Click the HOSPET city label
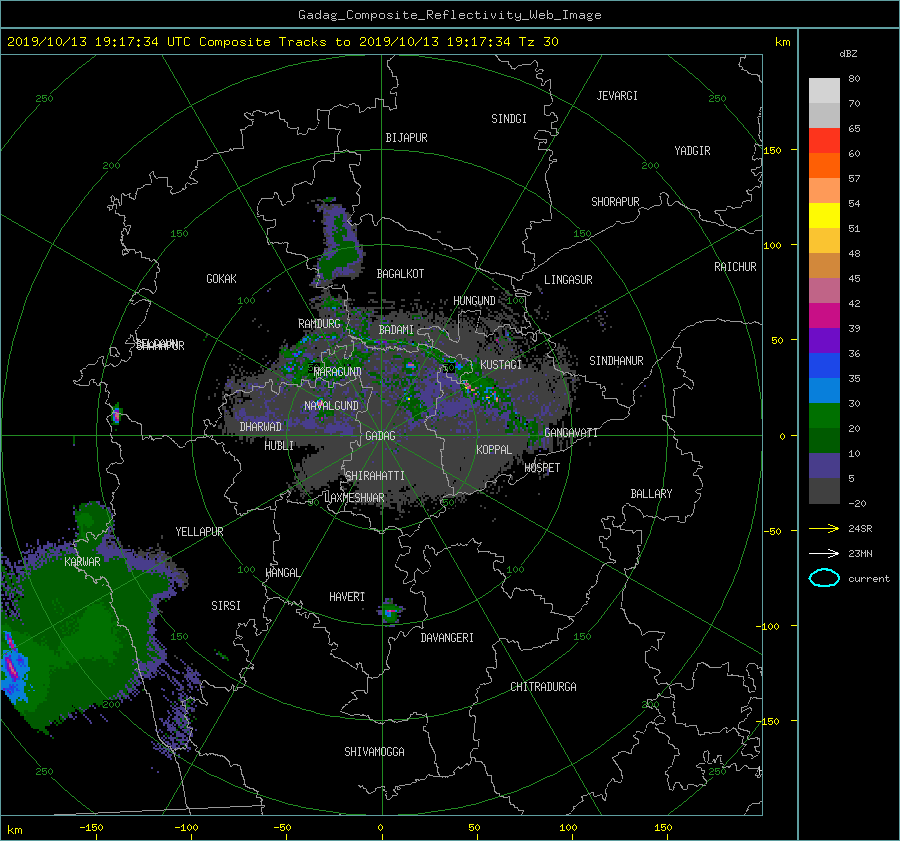The width and height of the screenshot is (900, 841). point(542,468)
